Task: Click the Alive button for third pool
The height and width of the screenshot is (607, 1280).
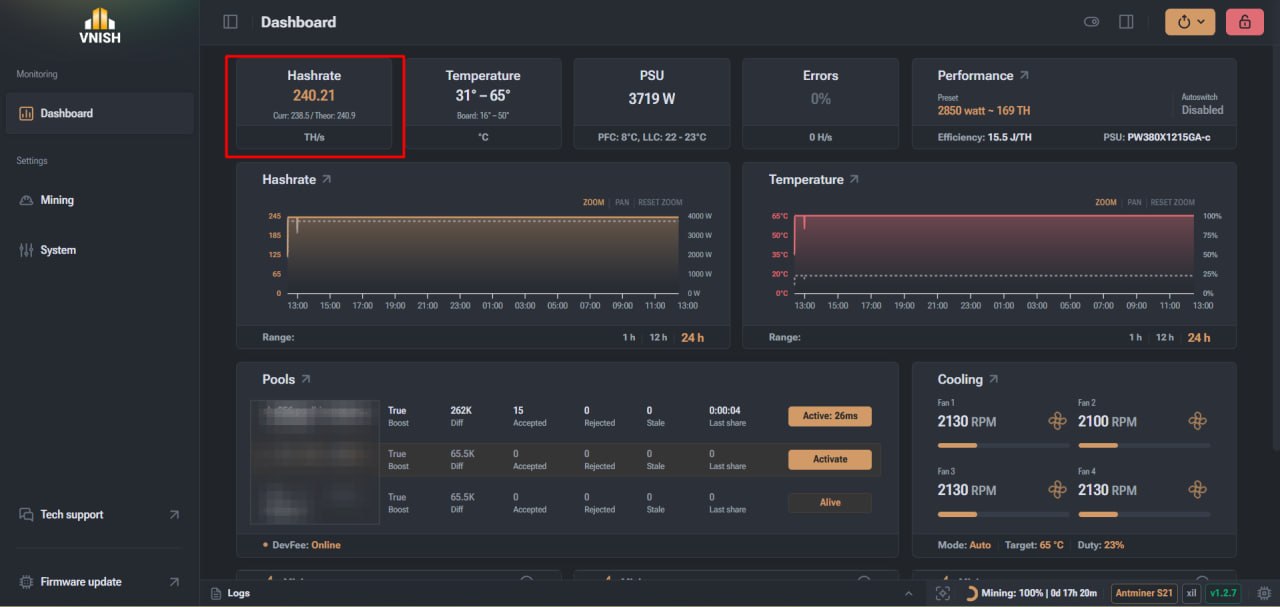Action: pos(830,503)
